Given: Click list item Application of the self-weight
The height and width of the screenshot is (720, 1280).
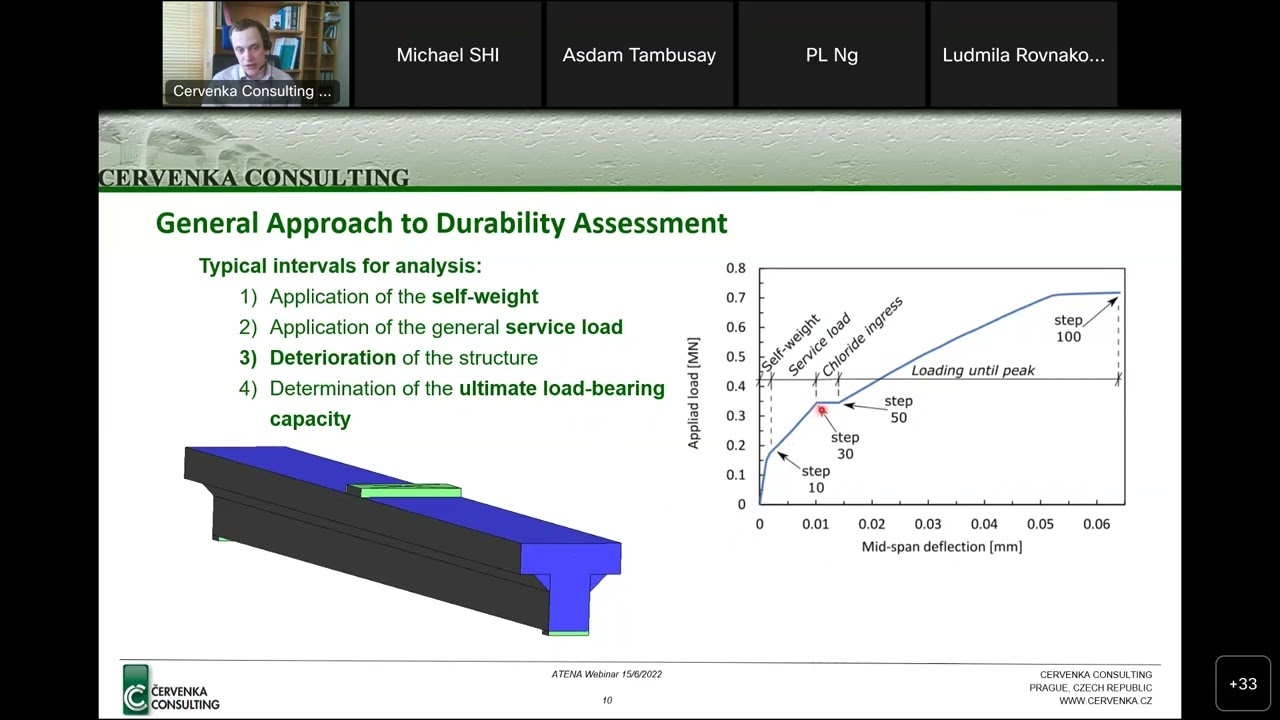Looking at the screenshot, I should (x=389, y=297).
